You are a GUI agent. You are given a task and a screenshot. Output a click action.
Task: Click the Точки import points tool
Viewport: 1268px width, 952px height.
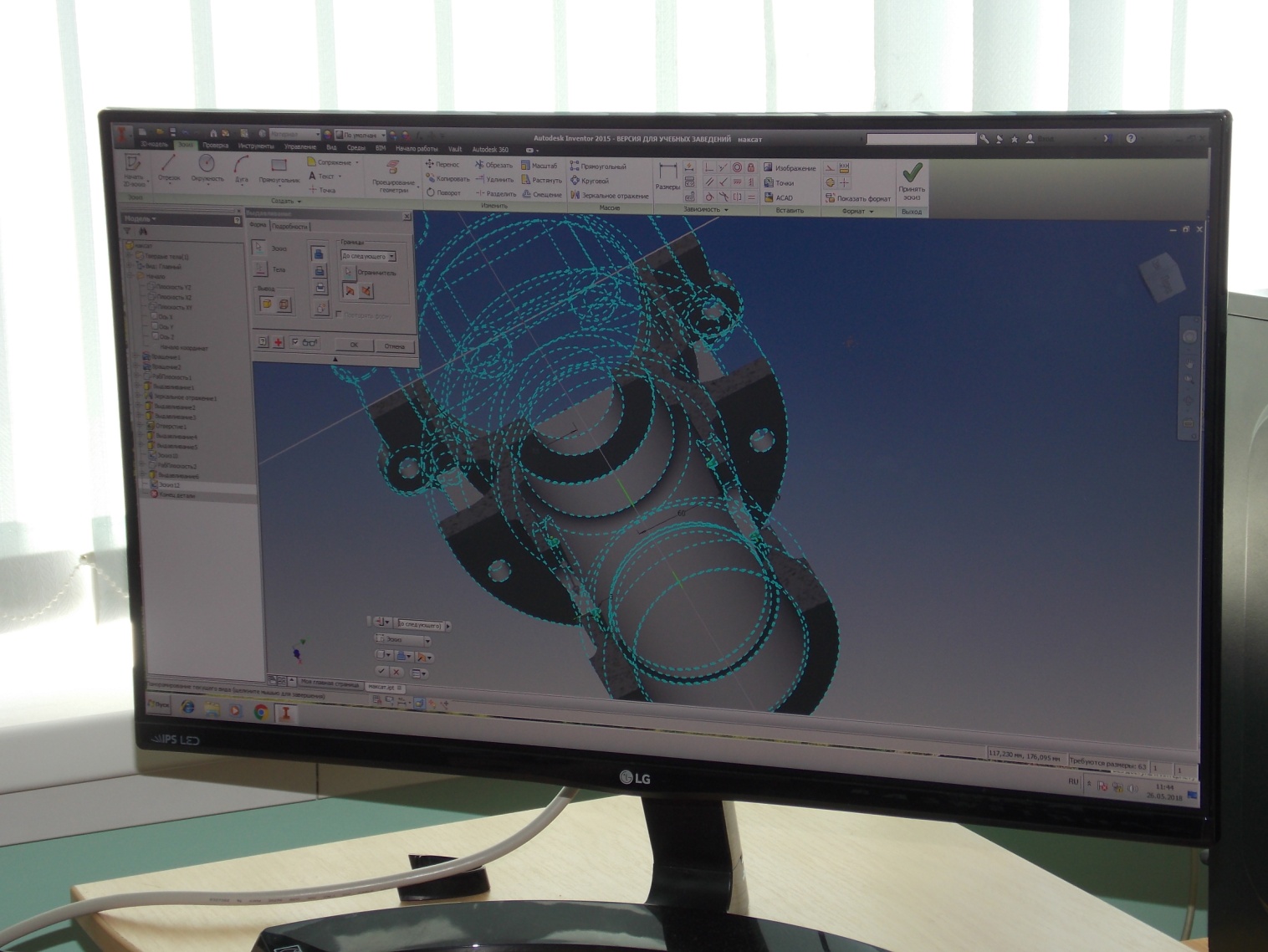(778, 183)
